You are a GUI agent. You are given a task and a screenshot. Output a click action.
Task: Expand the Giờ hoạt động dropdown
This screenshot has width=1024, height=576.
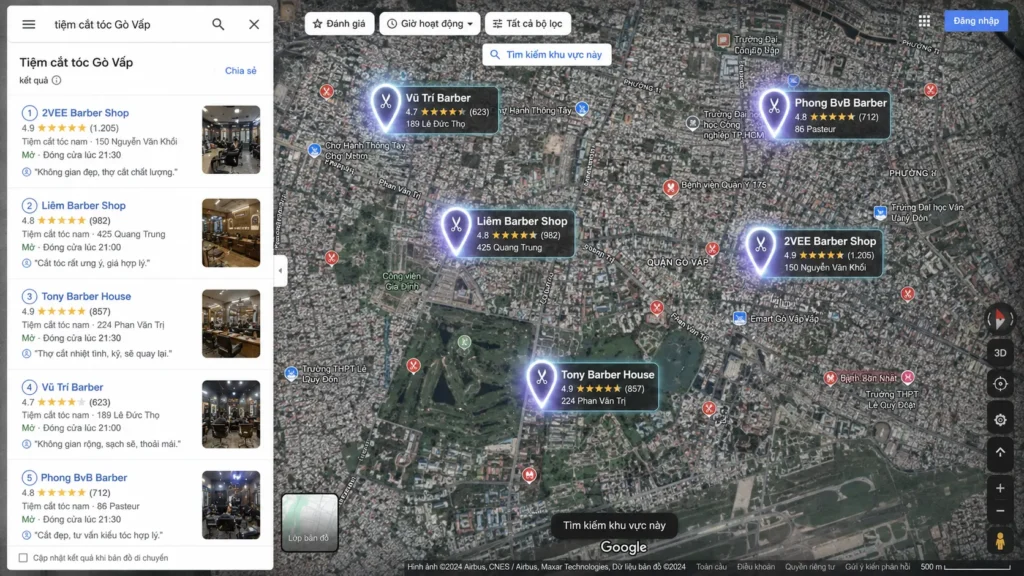(430, 24)
